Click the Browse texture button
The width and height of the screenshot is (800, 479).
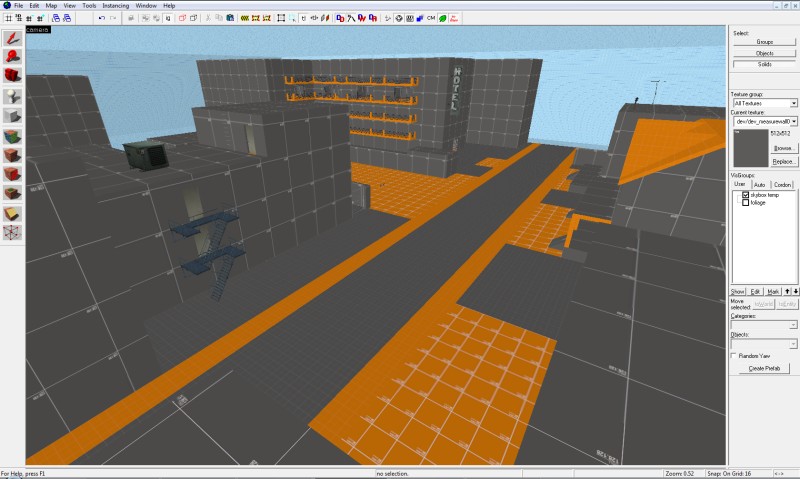[783, 148]
